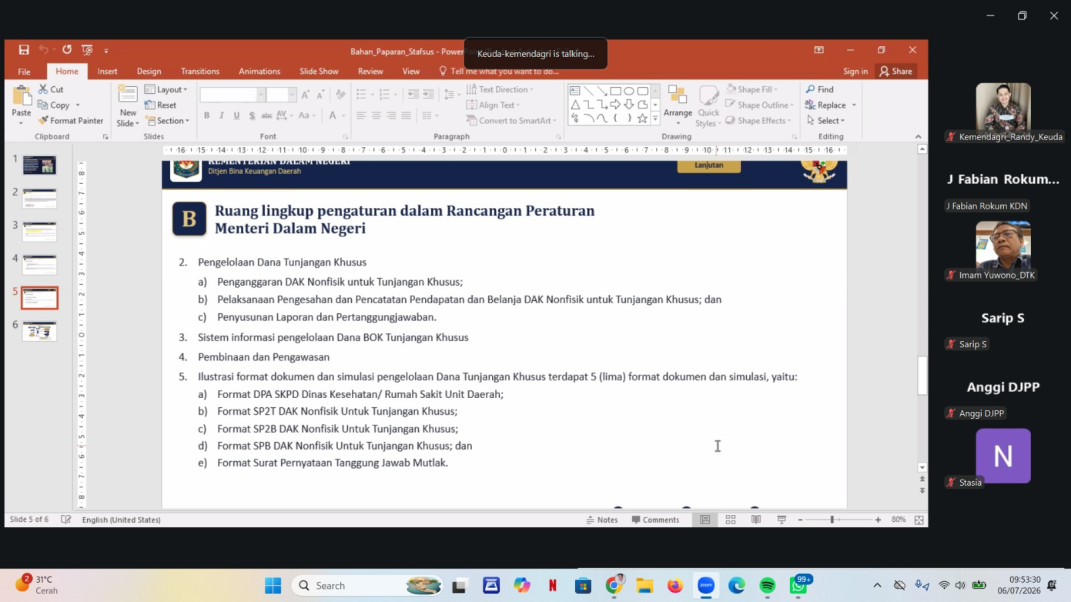Click the Format Painter tool
This screenshot has height=602, width=1071.
pos(71,121)
